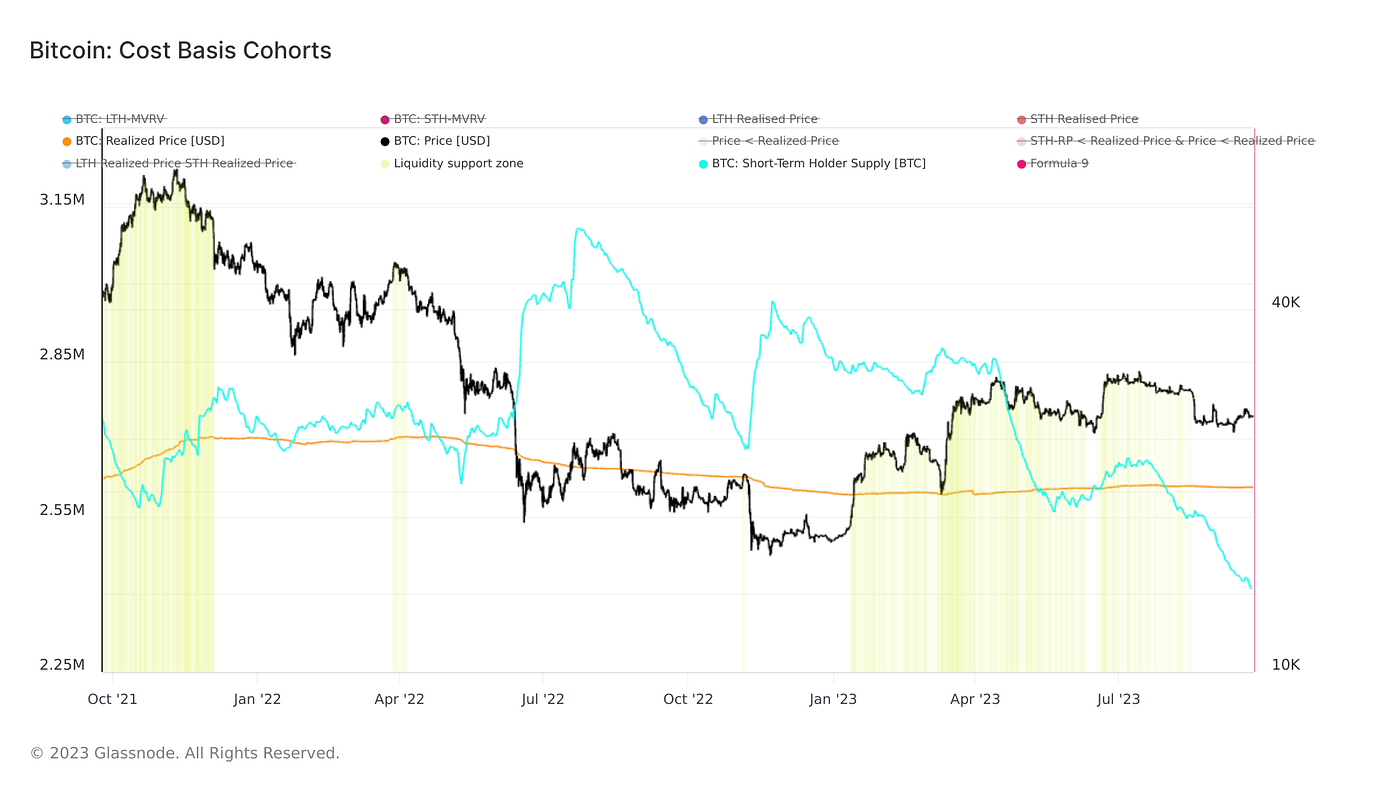Hide the BTC: Short-Term Holder Supply series

point(818,163)
